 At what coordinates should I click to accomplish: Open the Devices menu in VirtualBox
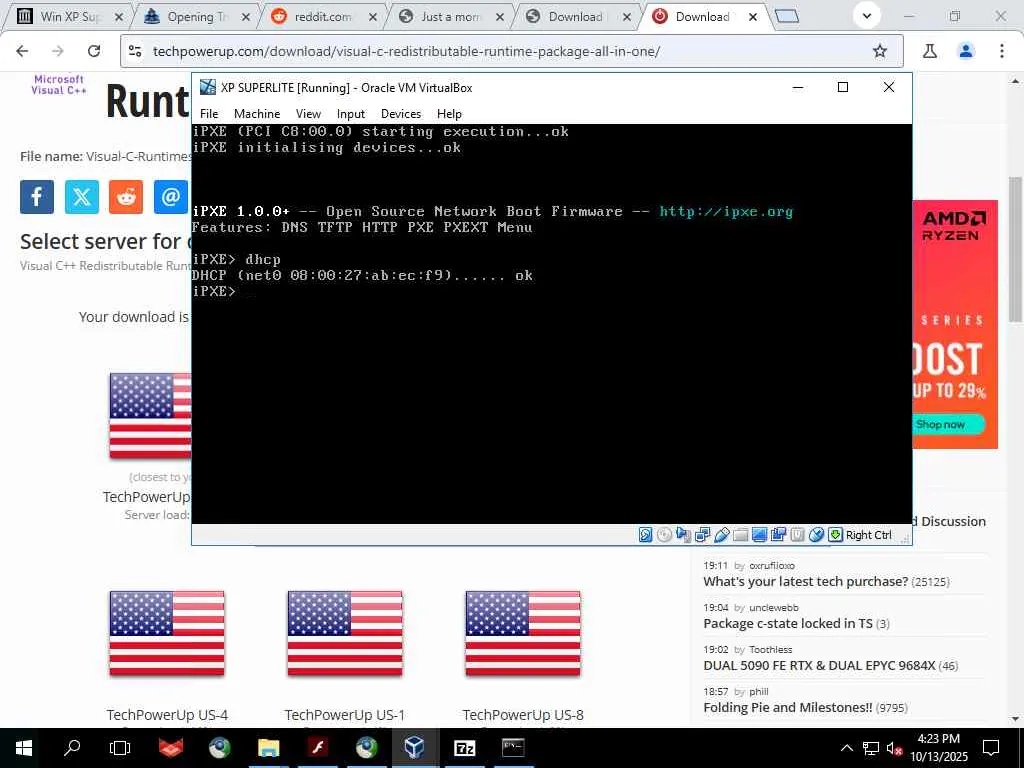tap(401, 114)
